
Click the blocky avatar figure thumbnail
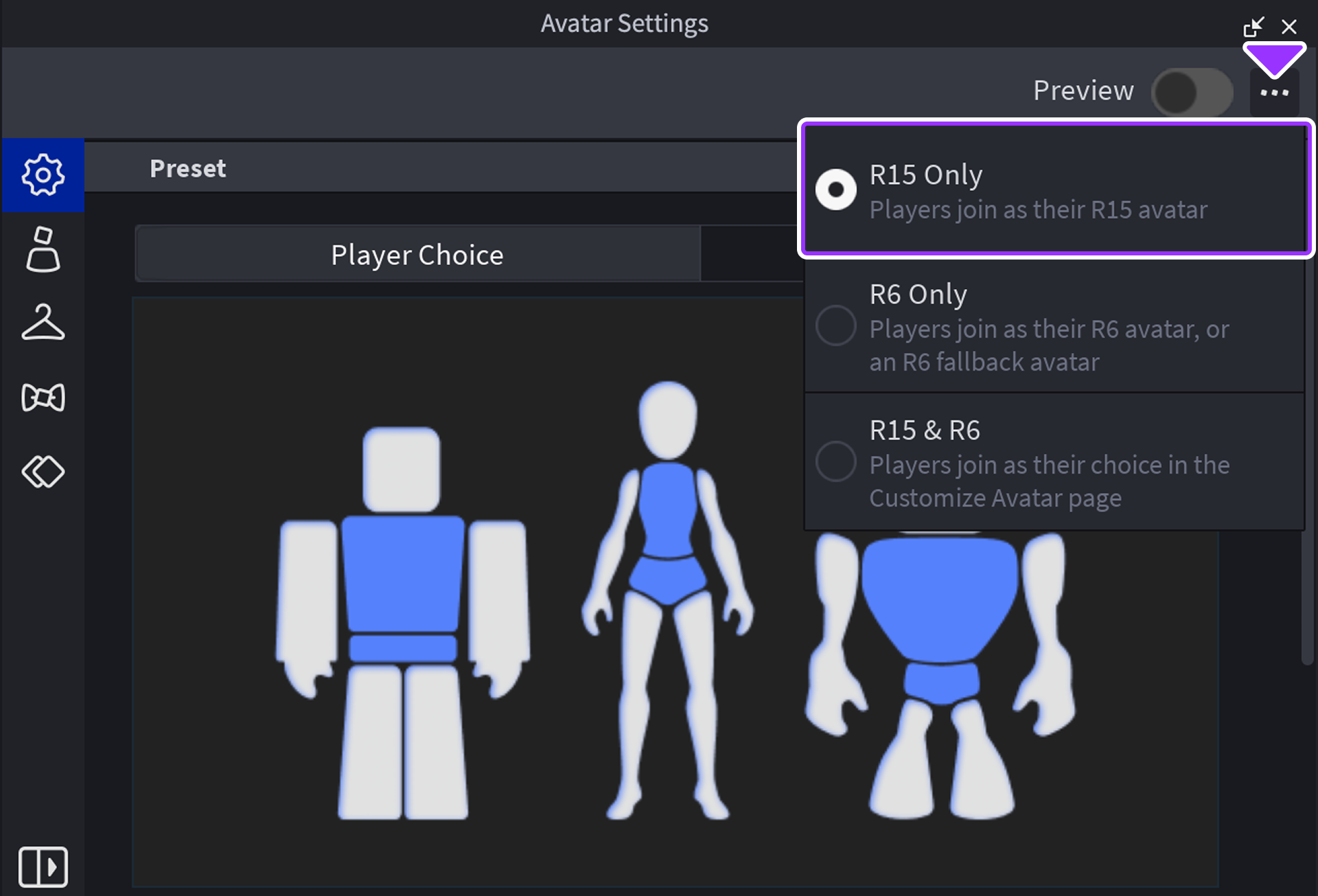(x=402, y=623)
